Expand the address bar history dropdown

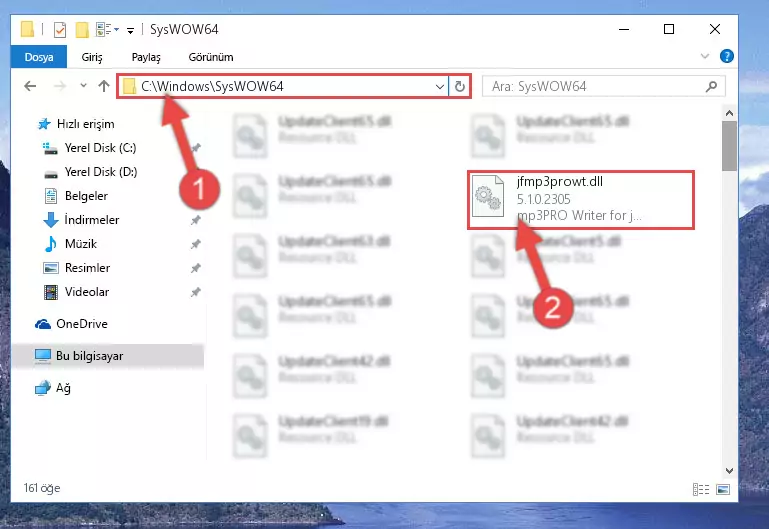pyautogui.click(x=440, y=87)
